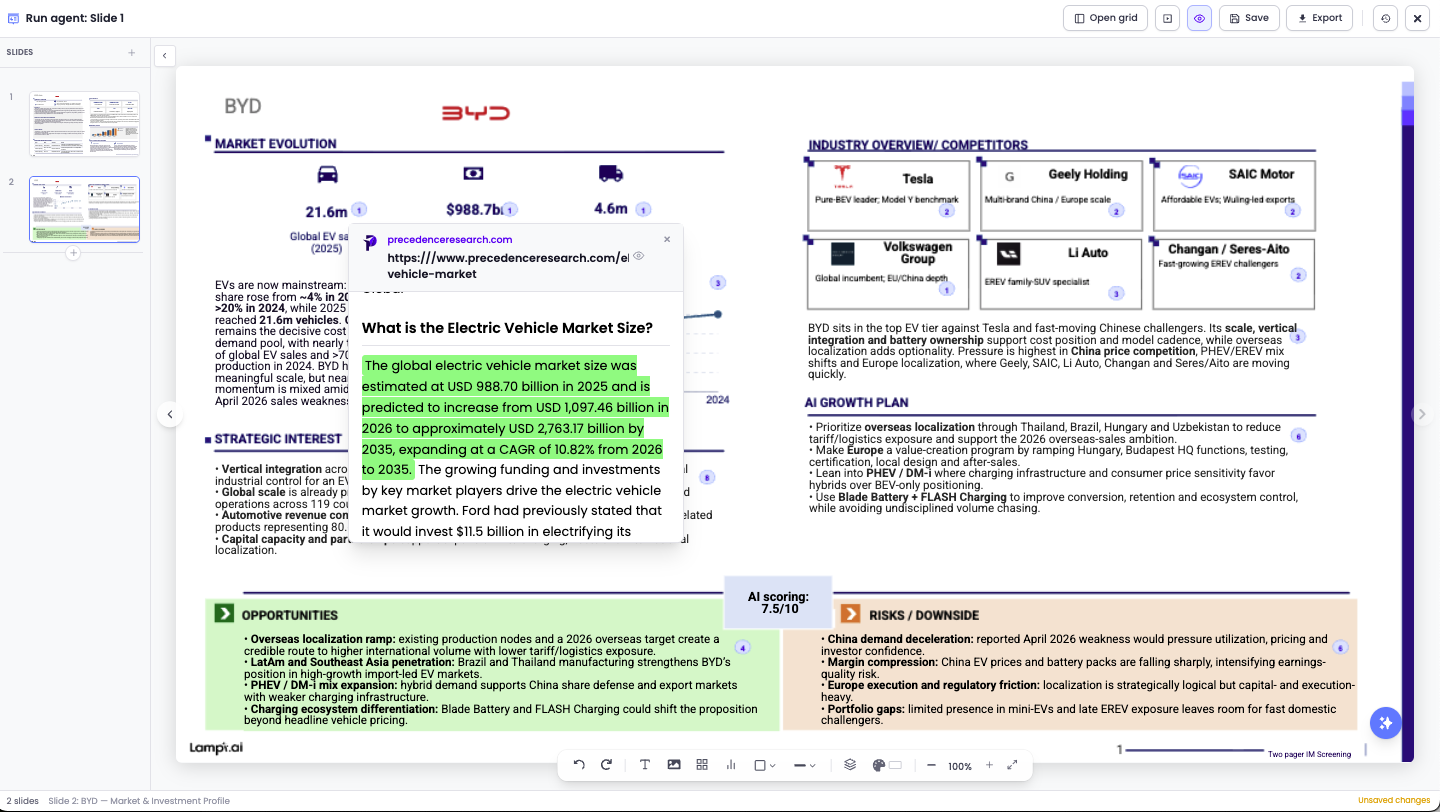The image size is (1440, 812).
Task: Click the source popup URL text
Action: coord(508,265)
